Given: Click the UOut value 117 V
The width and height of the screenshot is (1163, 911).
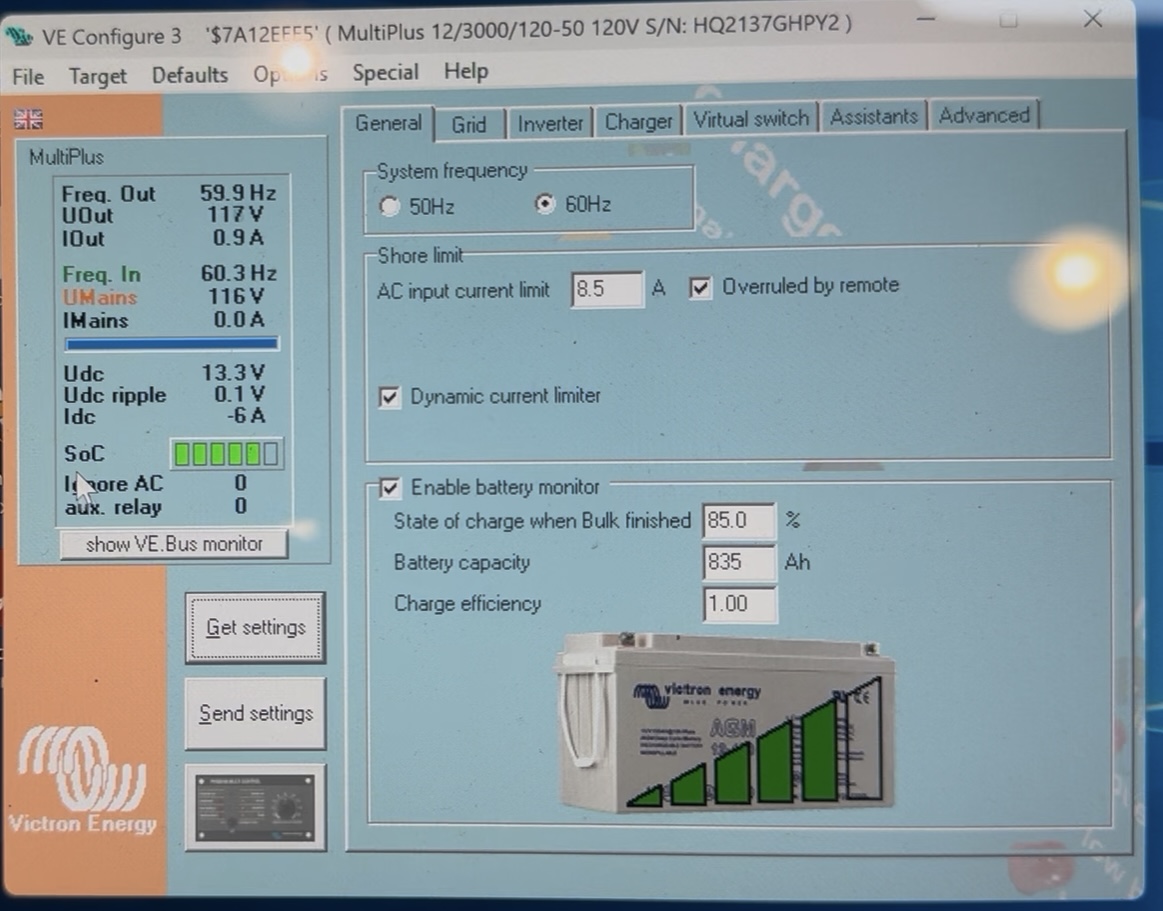Looking at the screenshot, I should pyautogui.click(x=236, y=214).
